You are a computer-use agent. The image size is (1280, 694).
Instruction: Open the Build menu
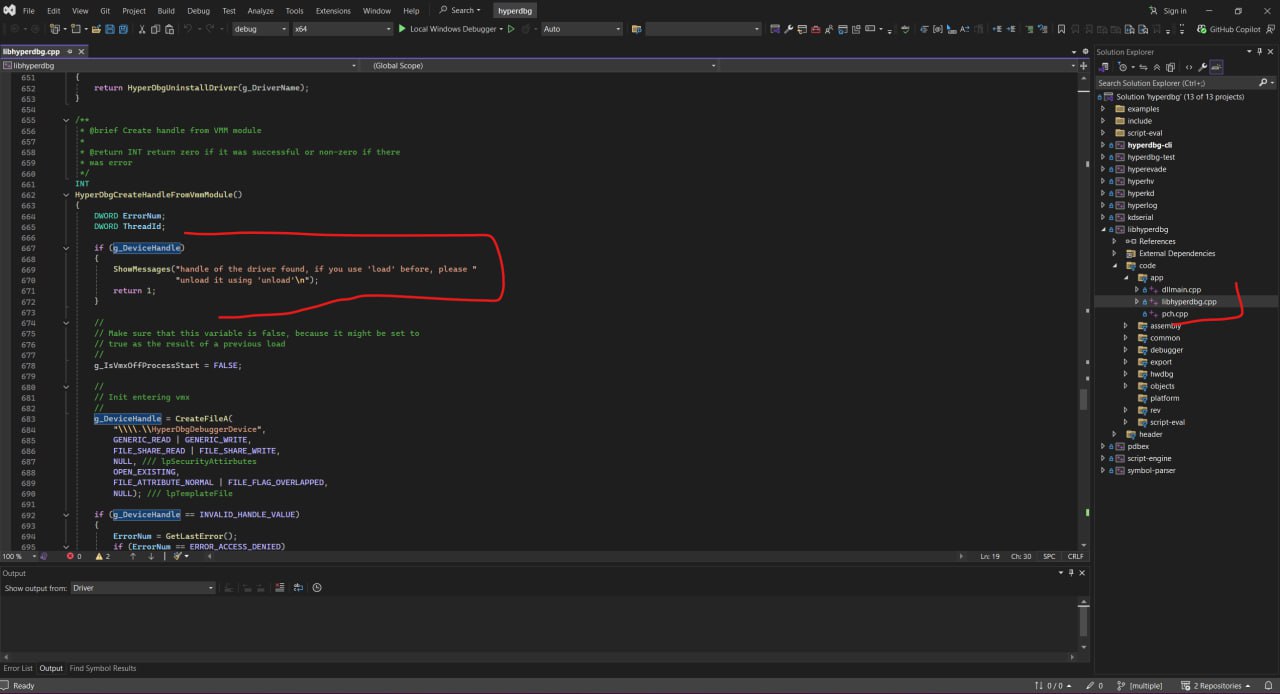click(166, 11)
